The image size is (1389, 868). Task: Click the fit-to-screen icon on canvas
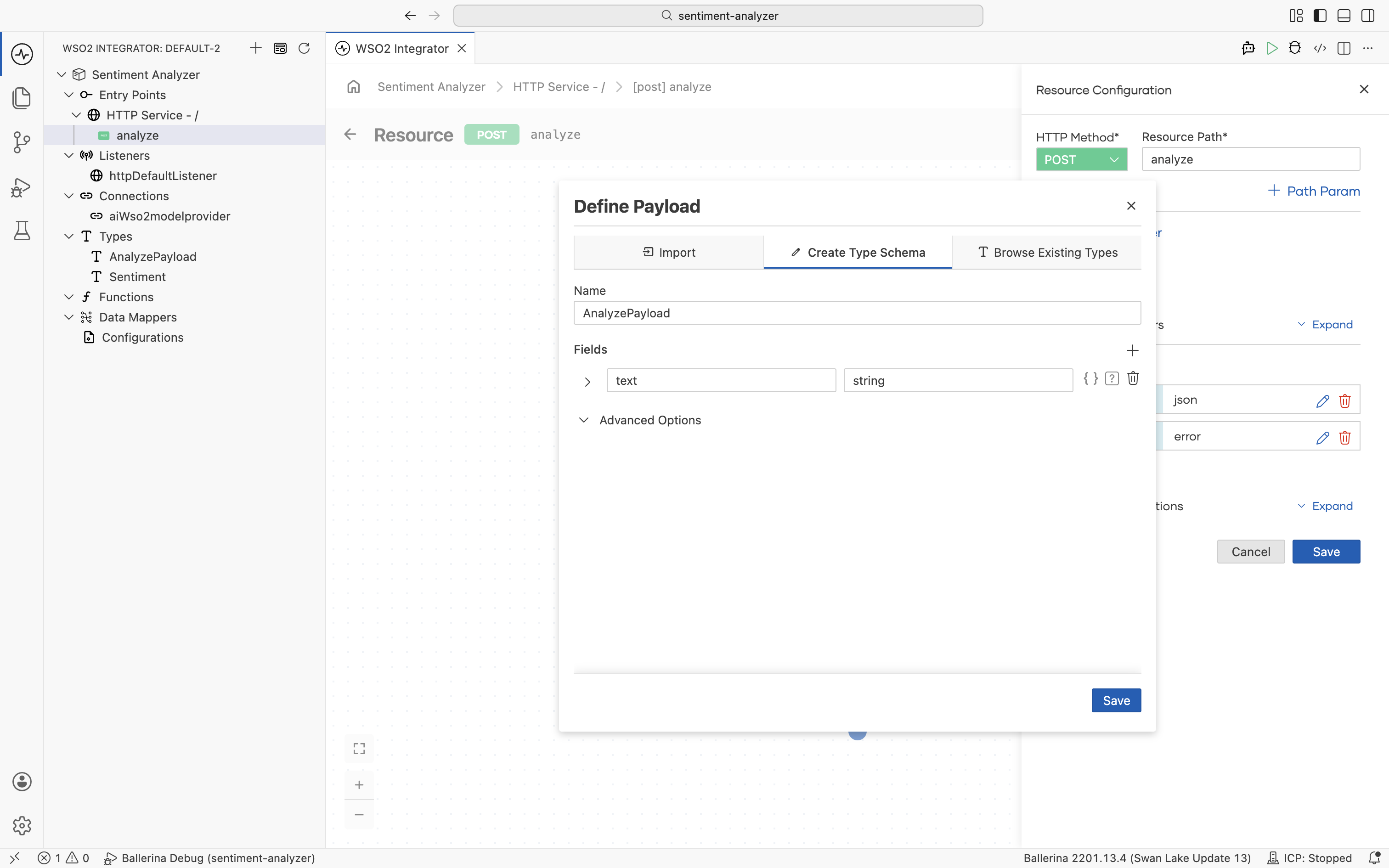click(x=359, y=749)
